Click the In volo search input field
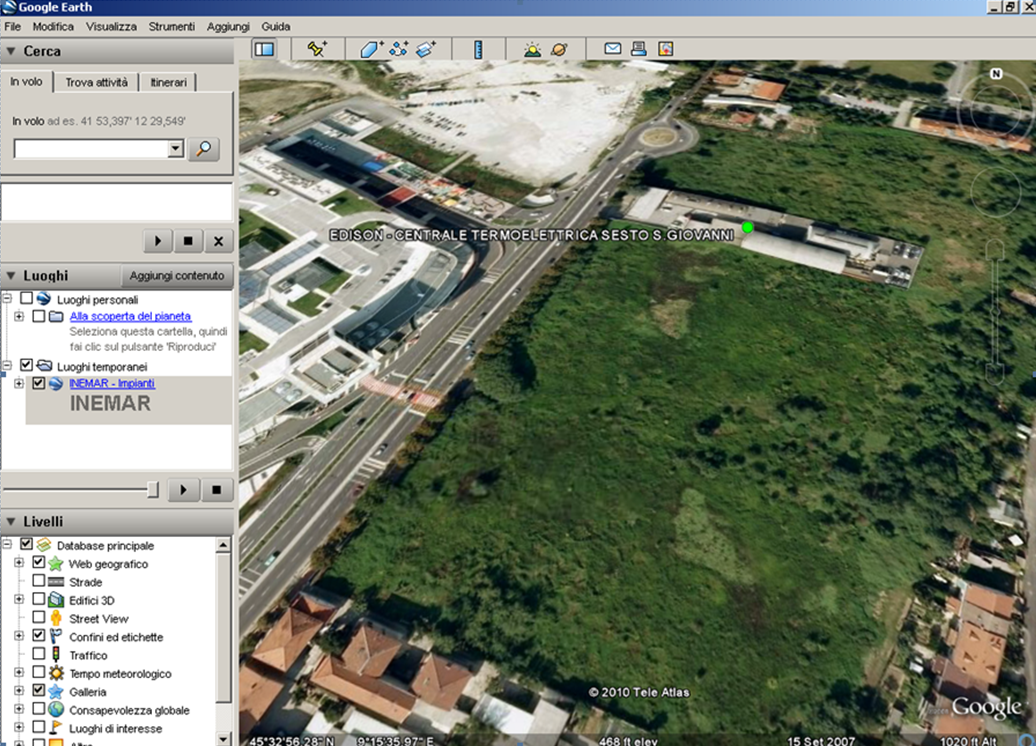Viewport: 1036px width, 746px height. coord(91,149)
